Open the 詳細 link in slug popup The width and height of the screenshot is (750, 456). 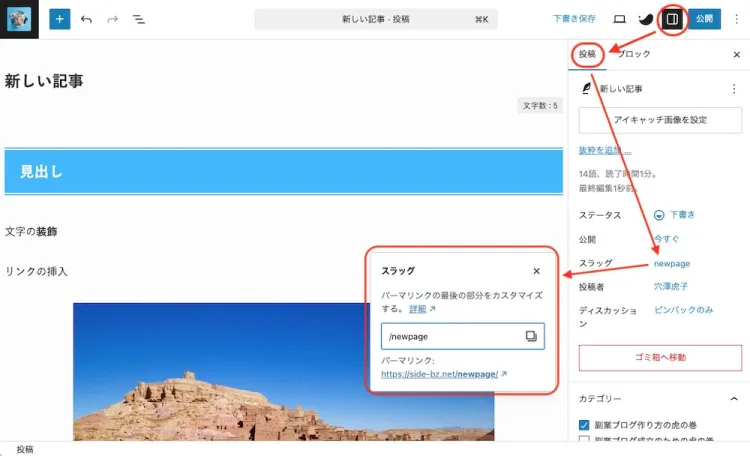click(418, 309)
